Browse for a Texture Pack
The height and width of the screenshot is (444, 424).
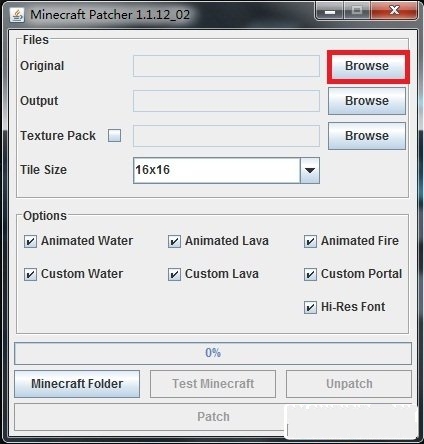click(367, 136)
